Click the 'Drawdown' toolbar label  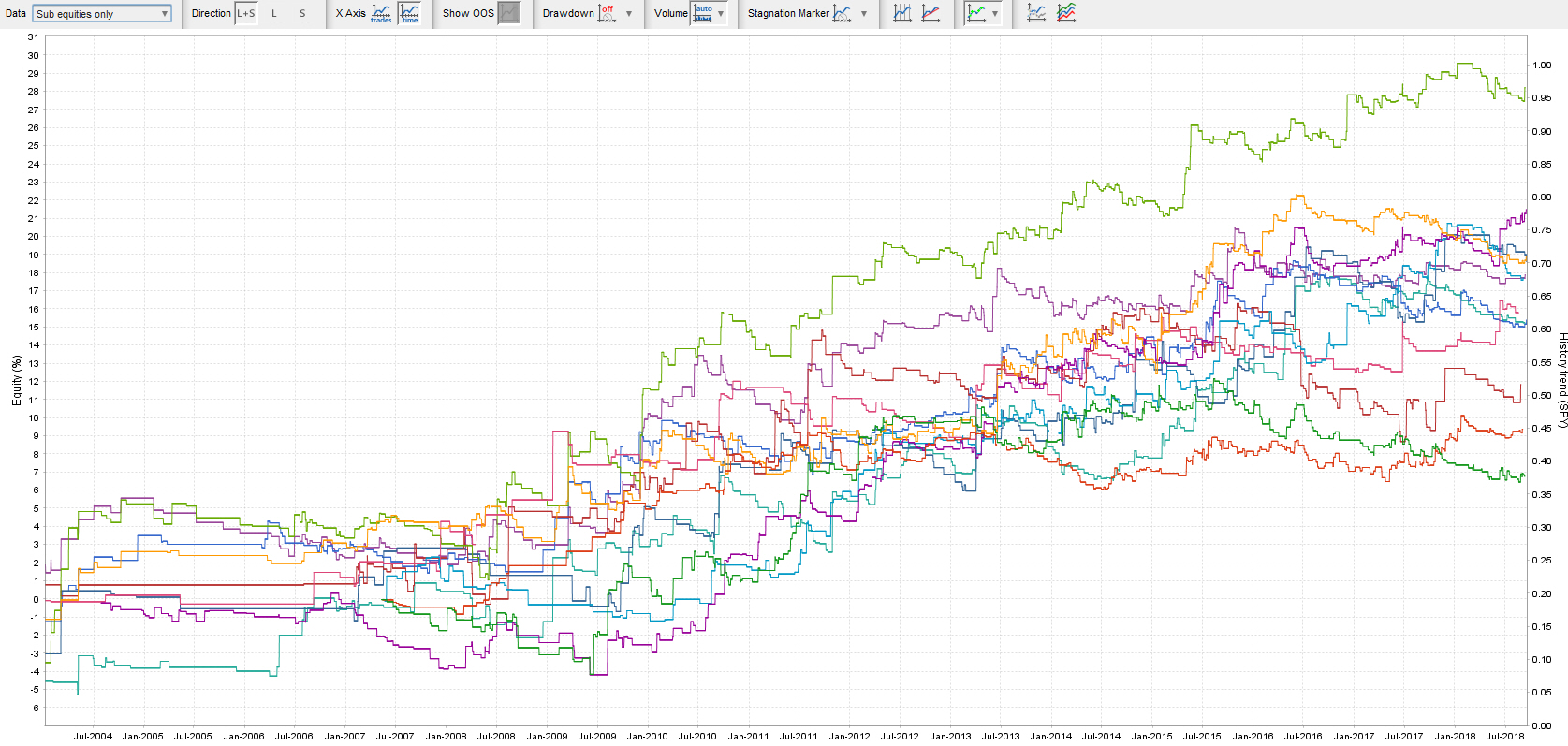pos(568,13)
